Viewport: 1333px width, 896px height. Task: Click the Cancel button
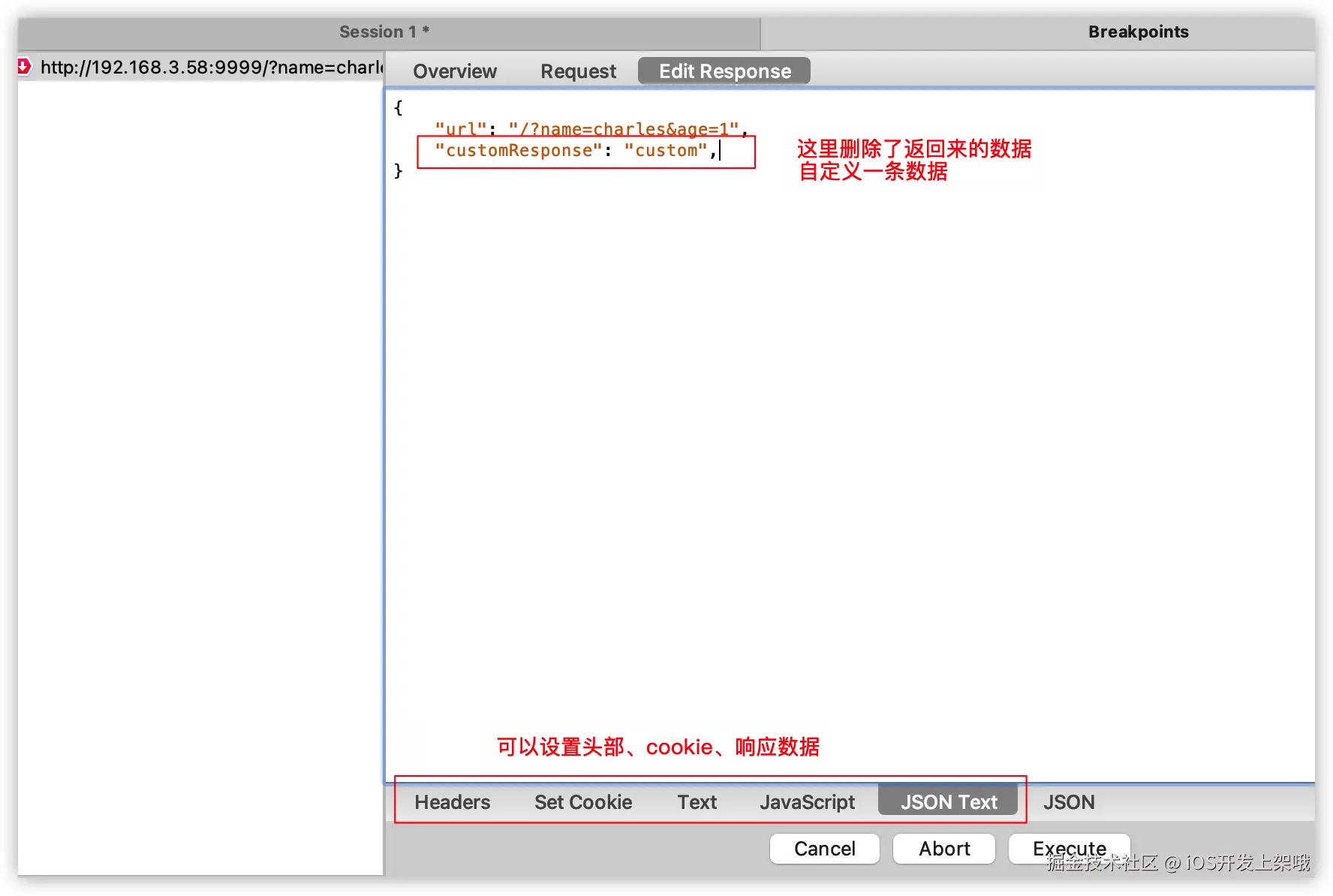tap(824, 848)
